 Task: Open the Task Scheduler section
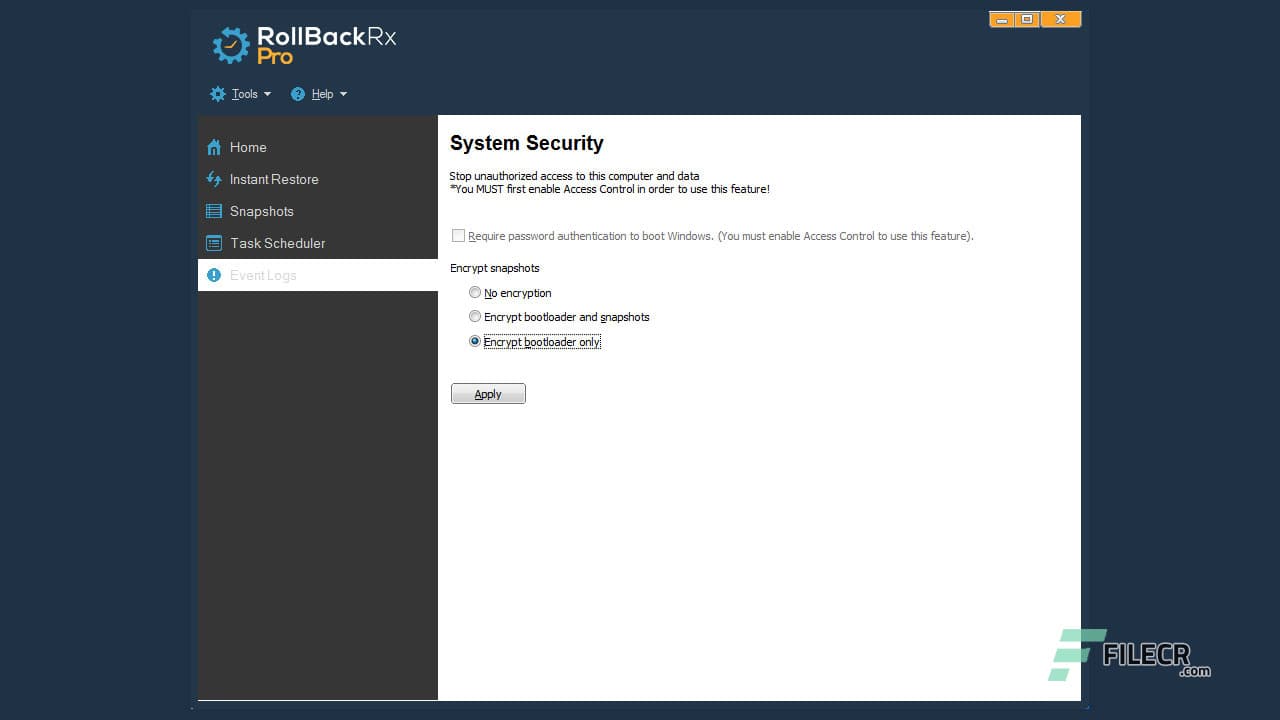pyautogui.click(x=277, y=242)
